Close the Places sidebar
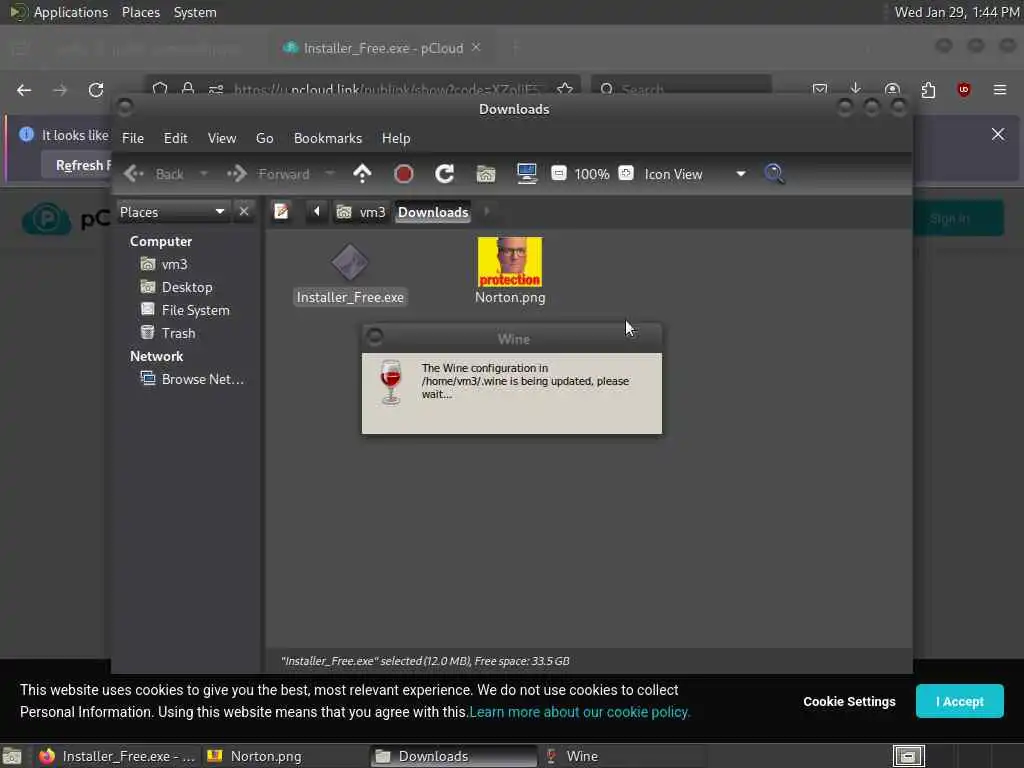 [x=244, y=212]
